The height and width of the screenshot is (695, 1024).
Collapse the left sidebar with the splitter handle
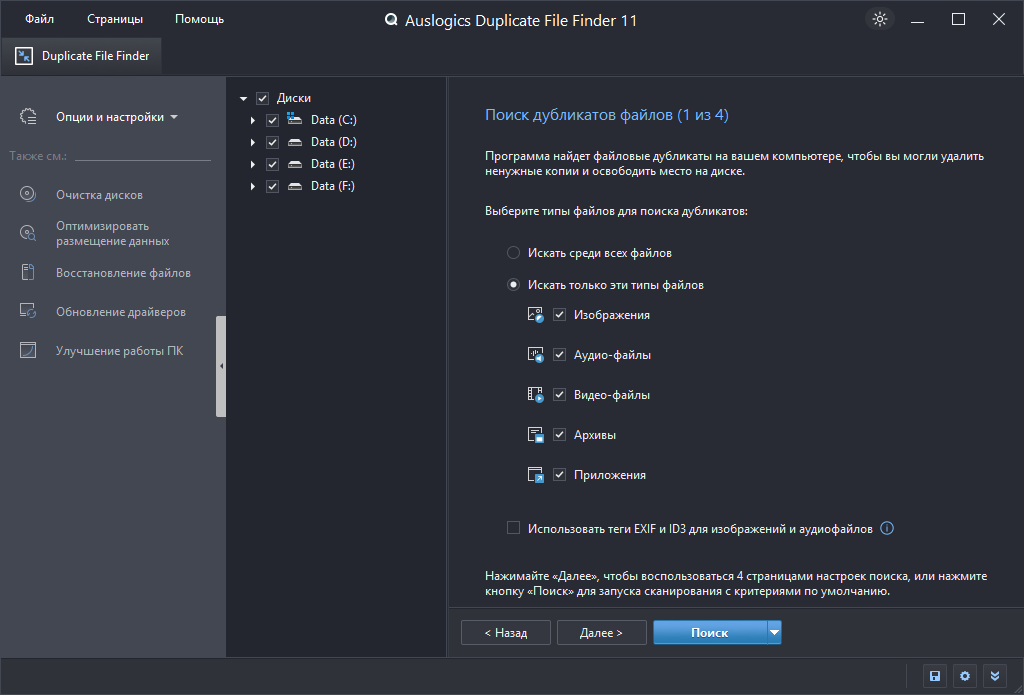[x=221, y=366]
